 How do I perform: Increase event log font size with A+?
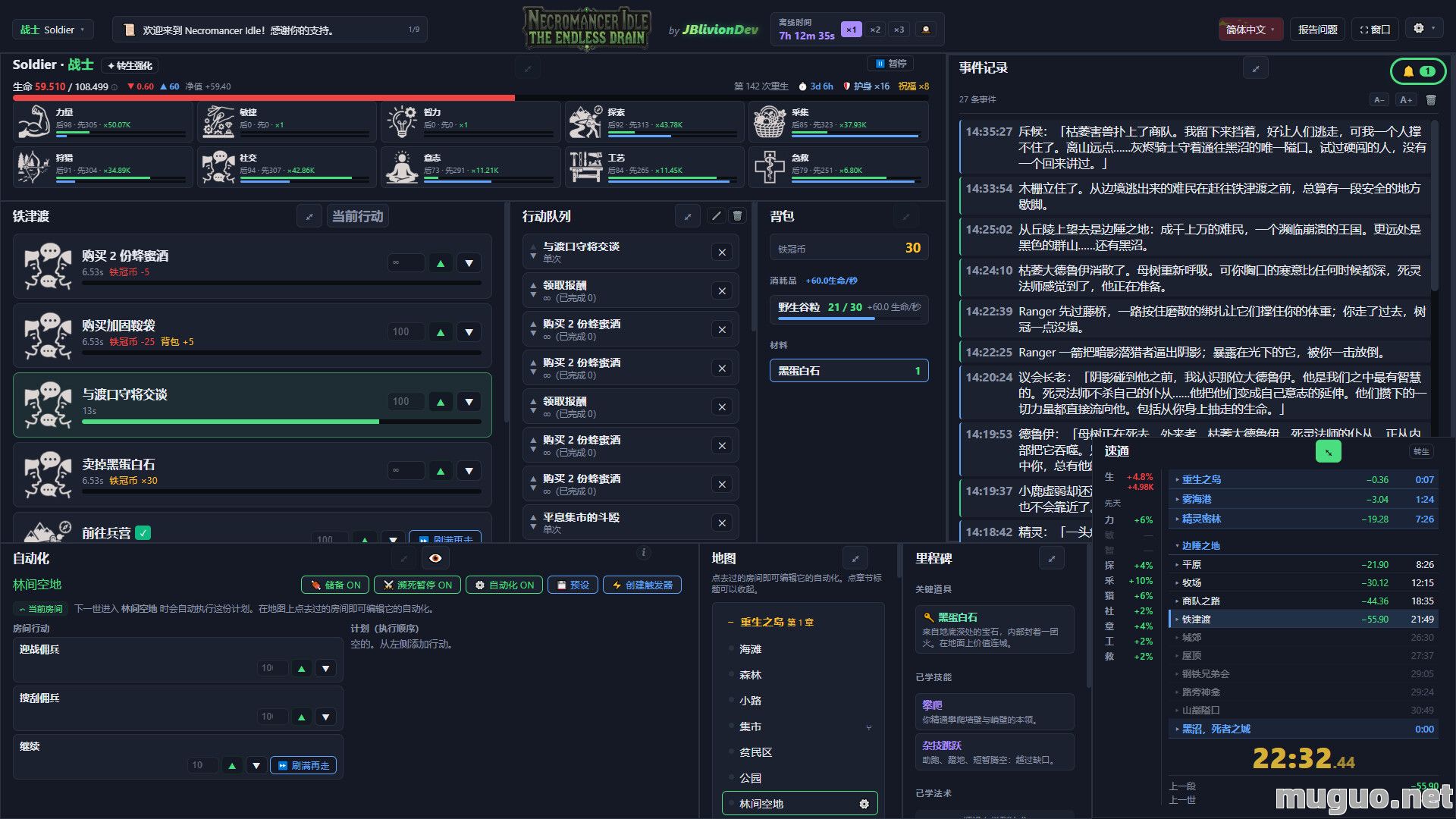1405,99
